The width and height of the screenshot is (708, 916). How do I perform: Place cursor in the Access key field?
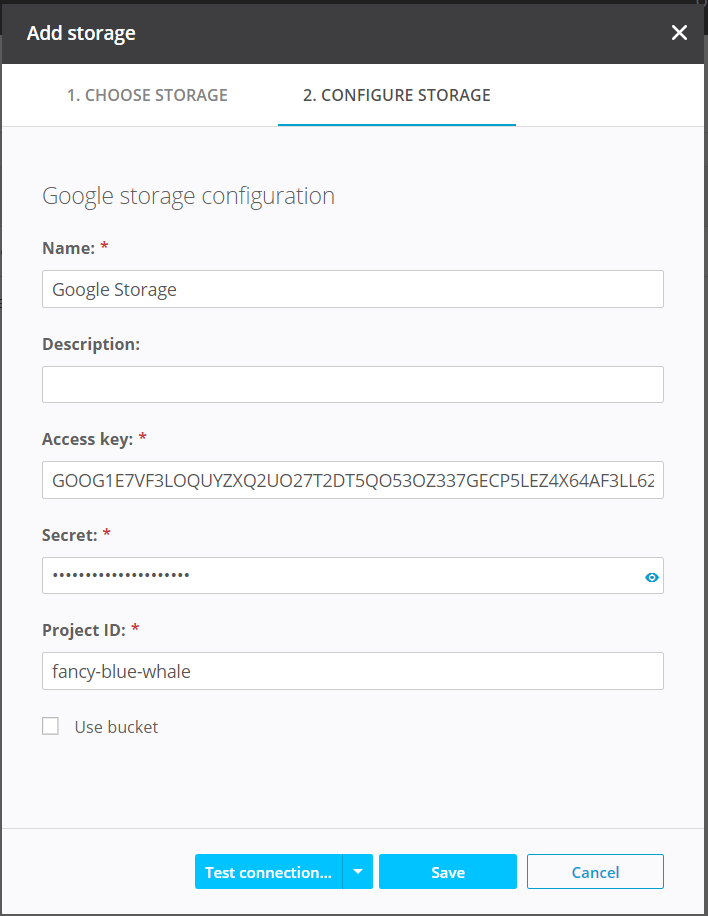(352, 480)
